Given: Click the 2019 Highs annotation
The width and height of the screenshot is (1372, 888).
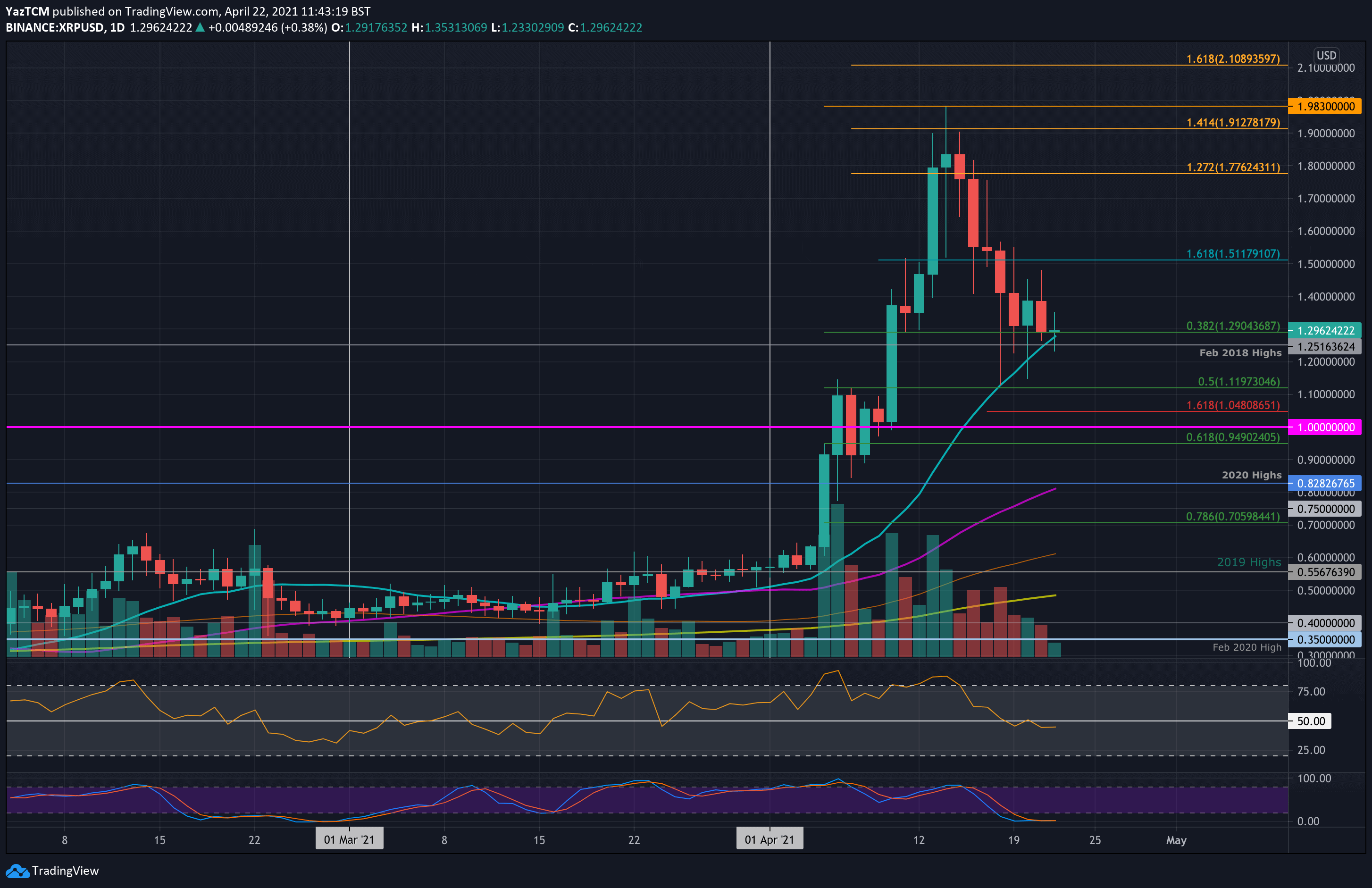Looking at the screenshot, I should 1249,562.
